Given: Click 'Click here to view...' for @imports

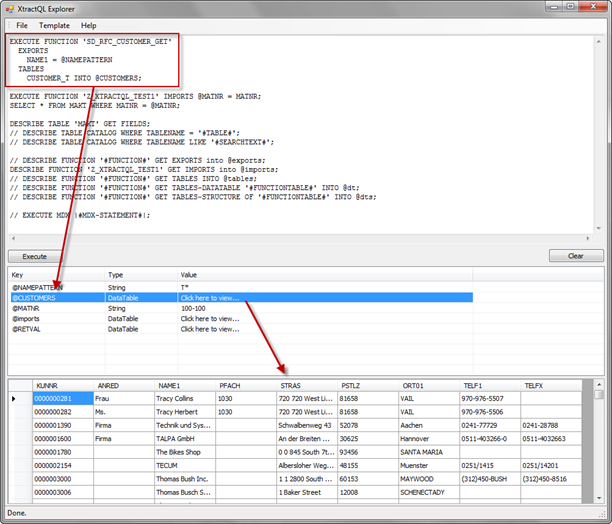Looking at the screenshot, I should [209, 318].
